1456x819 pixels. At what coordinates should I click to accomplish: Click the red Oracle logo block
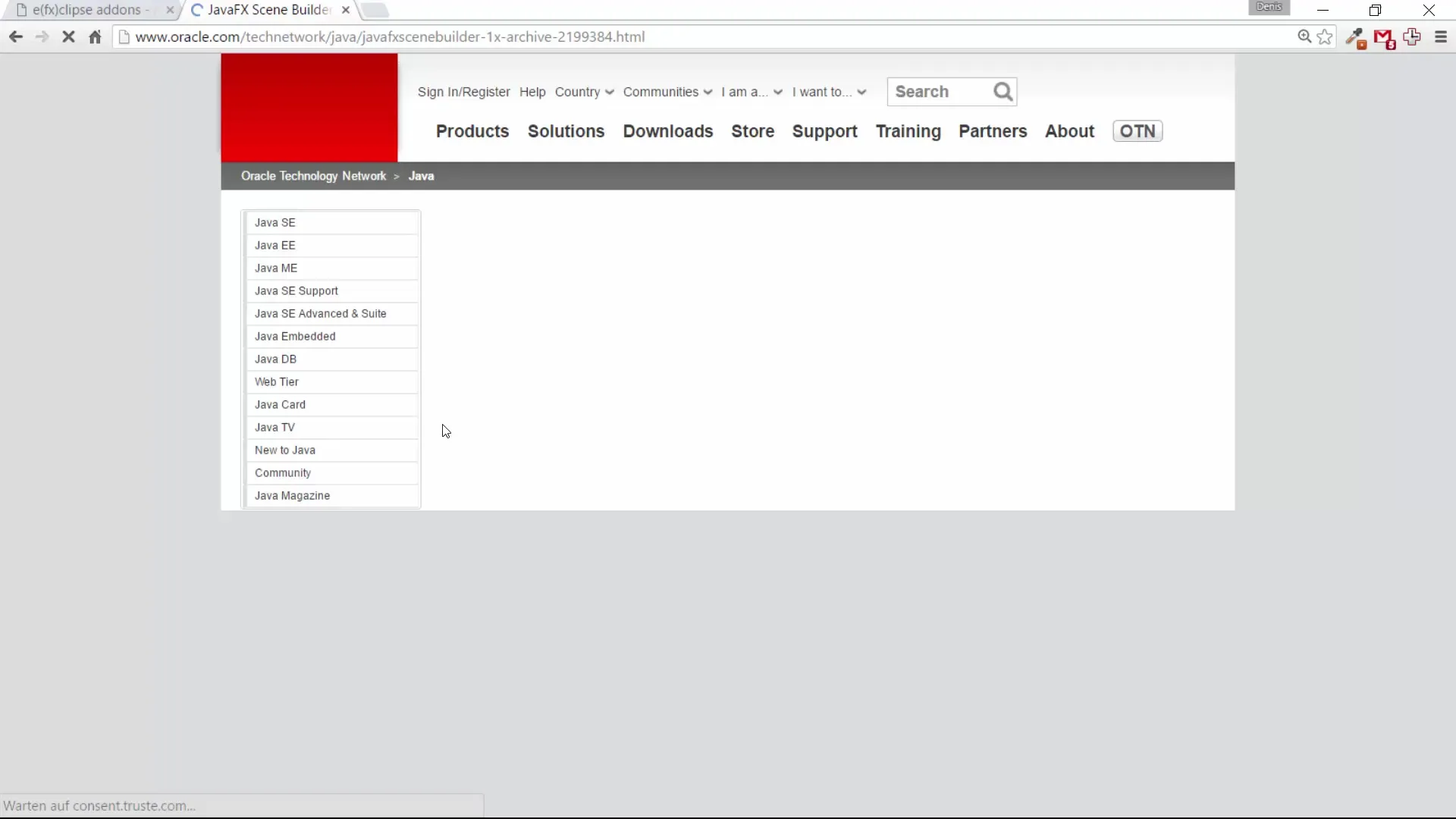coord(309,107)
